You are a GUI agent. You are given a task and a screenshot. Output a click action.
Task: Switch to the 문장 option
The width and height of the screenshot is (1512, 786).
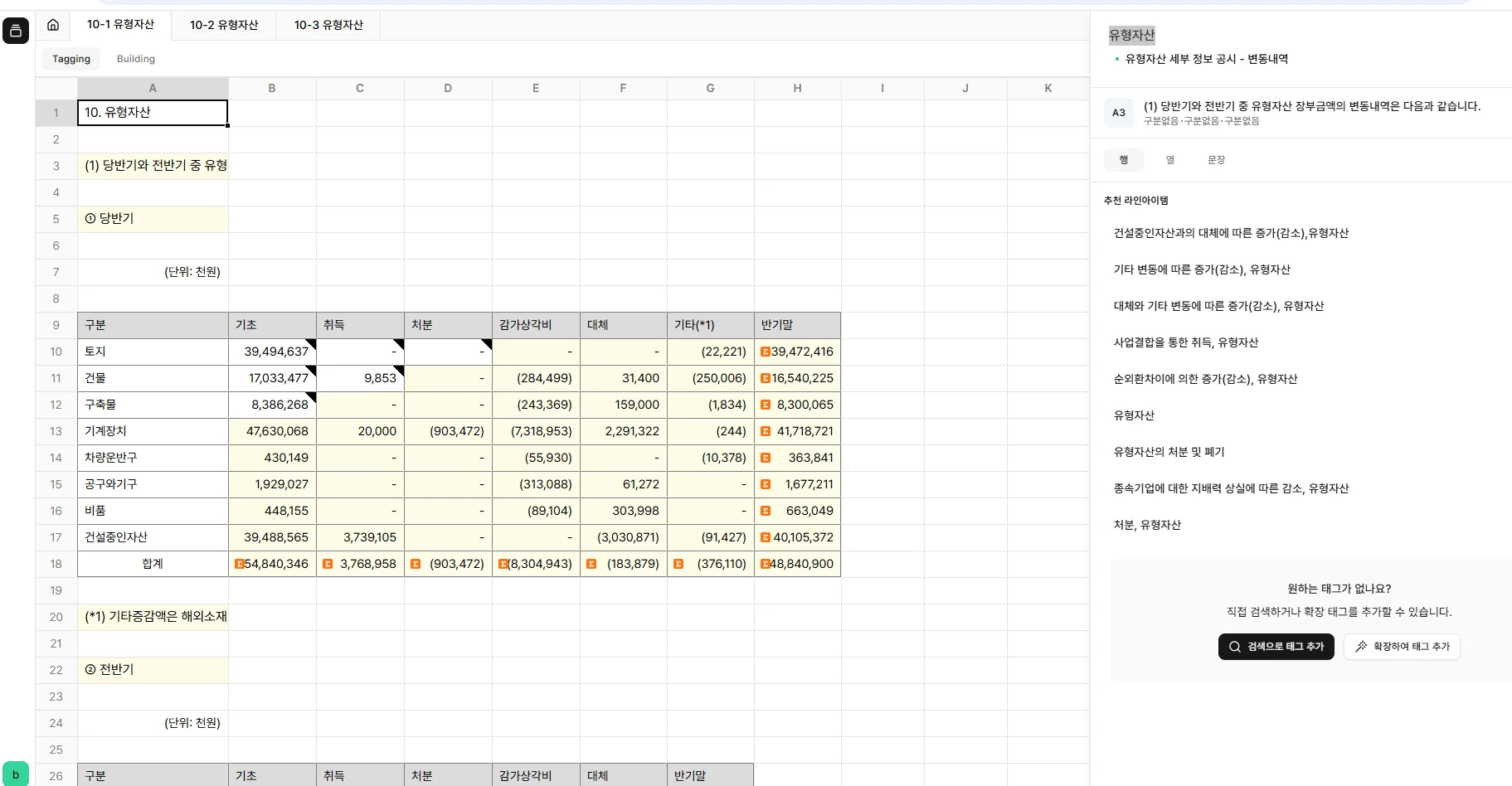[x=1216, y=159]
